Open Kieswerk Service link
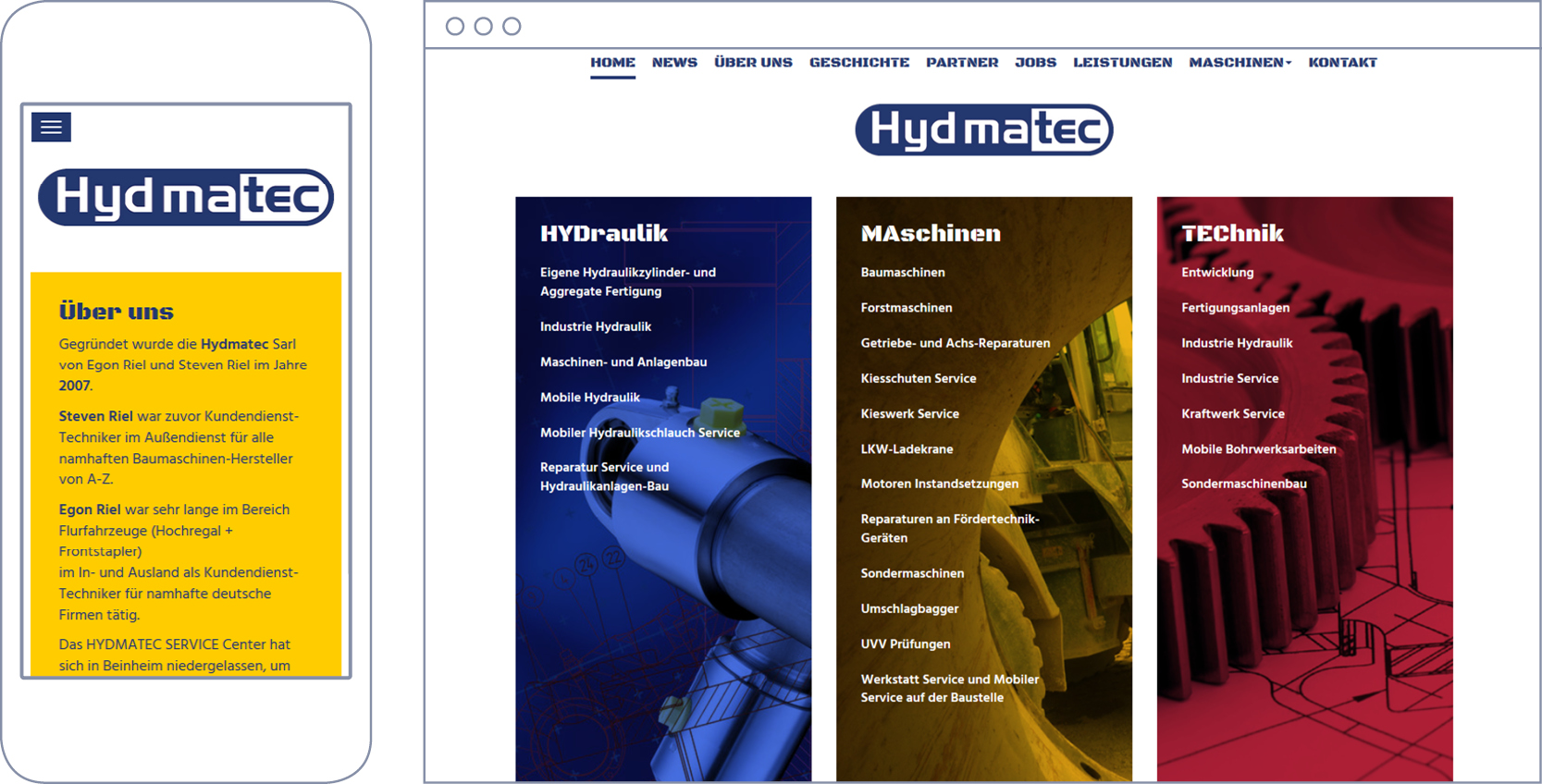The image size is (1542, 784). pyautogui.click(x=910, y=414)
